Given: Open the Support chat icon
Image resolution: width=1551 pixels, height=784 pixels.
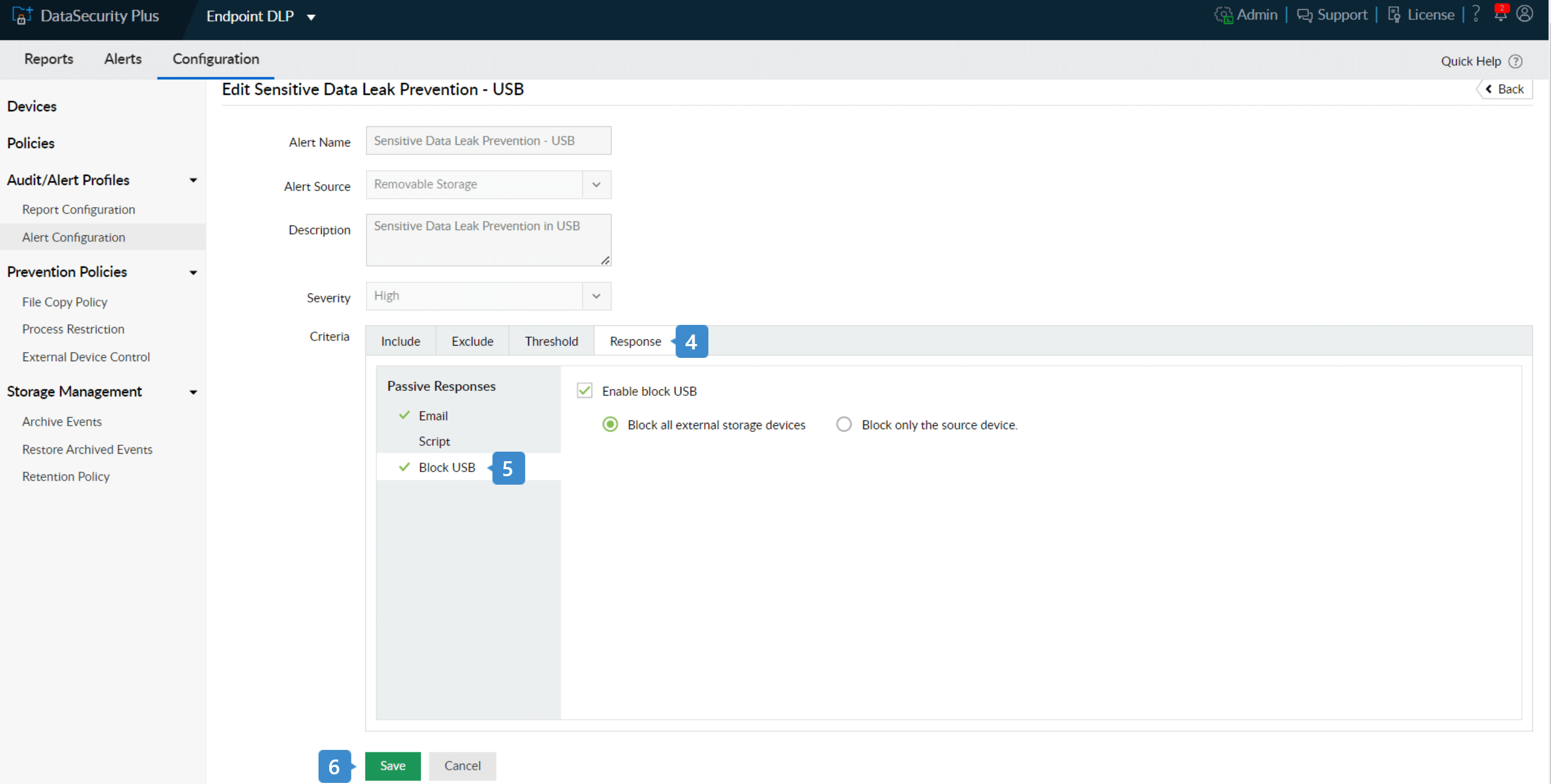Looking at the screenshot, I should (x=1304, y=15).
